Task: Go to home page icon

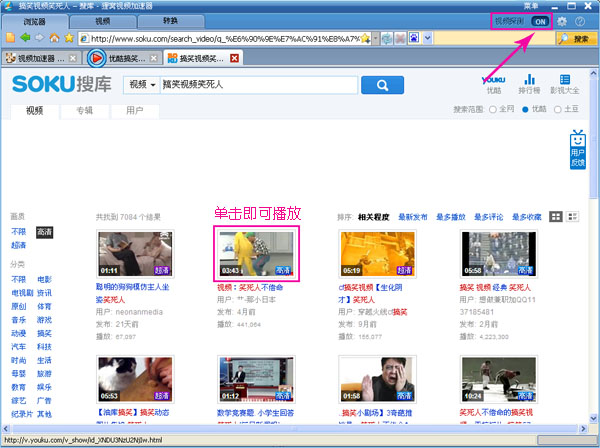Action: point(54,37)
